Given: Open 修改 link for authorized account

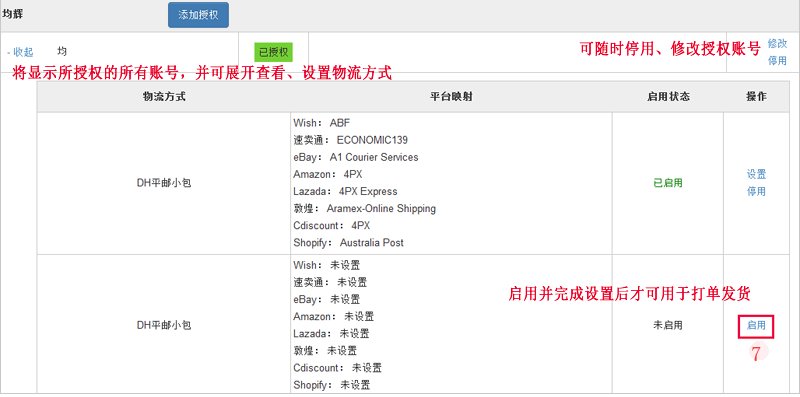Looking at the screenshot, I should 777,44.
